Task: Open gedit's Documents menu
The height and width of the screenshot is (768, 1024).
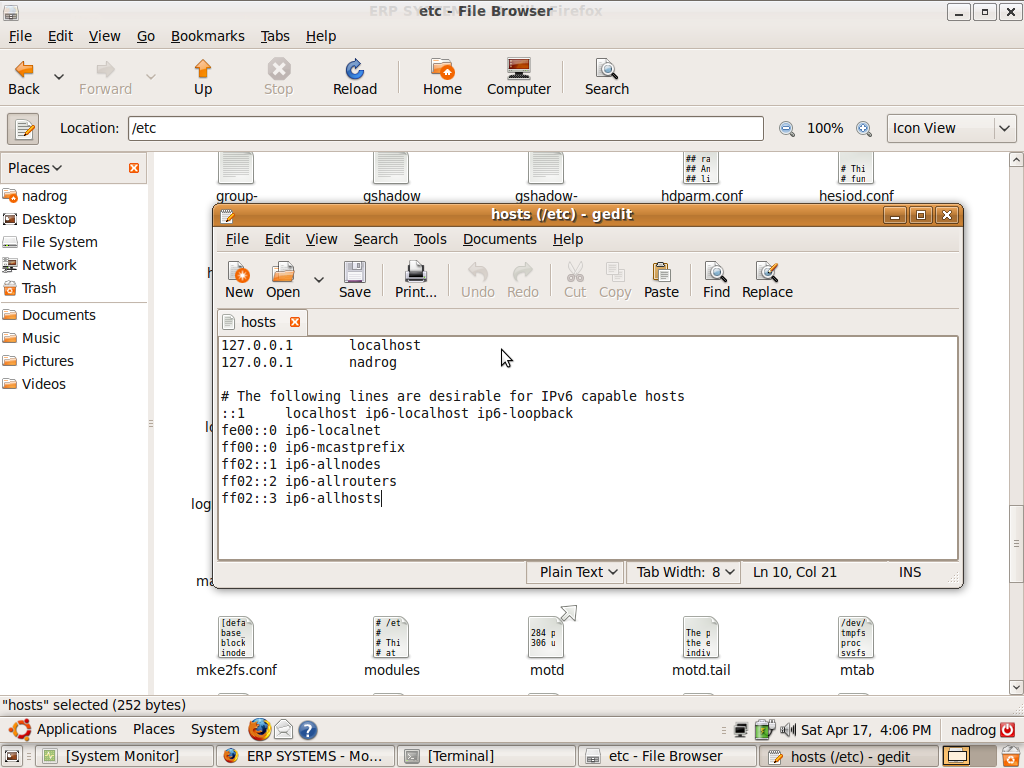Action: (500, 239)
